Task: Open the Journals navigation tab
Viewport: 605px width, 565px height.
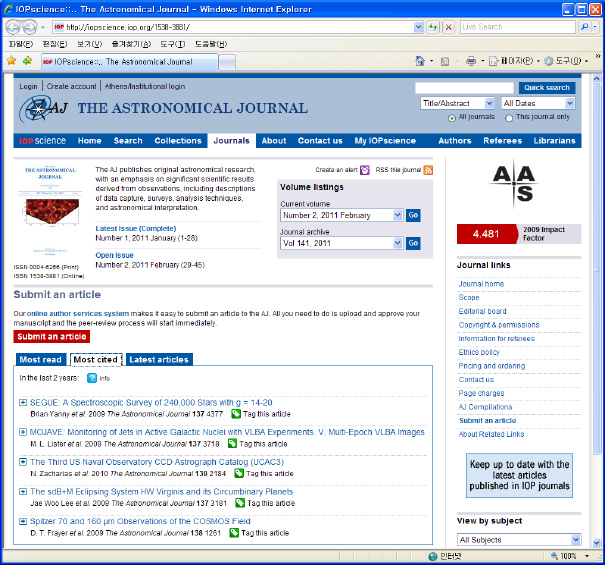Action: tap(232, 140)
